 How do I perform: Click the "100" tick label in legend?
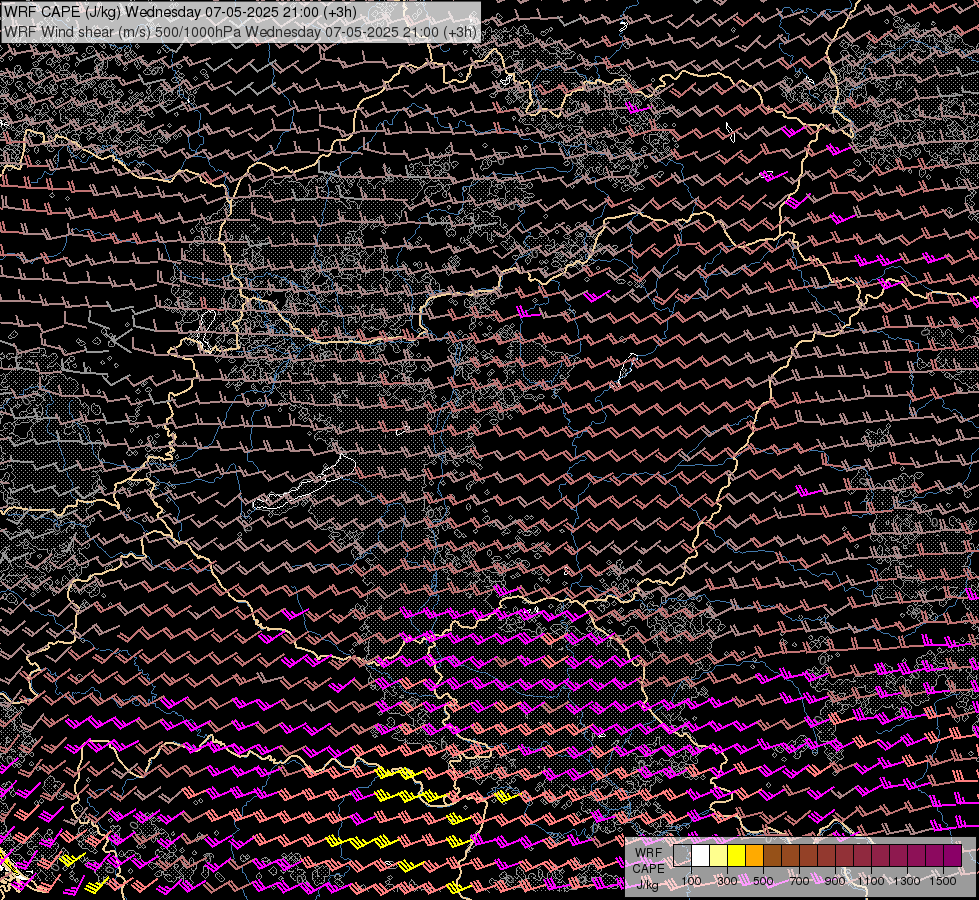coord(691,881)
